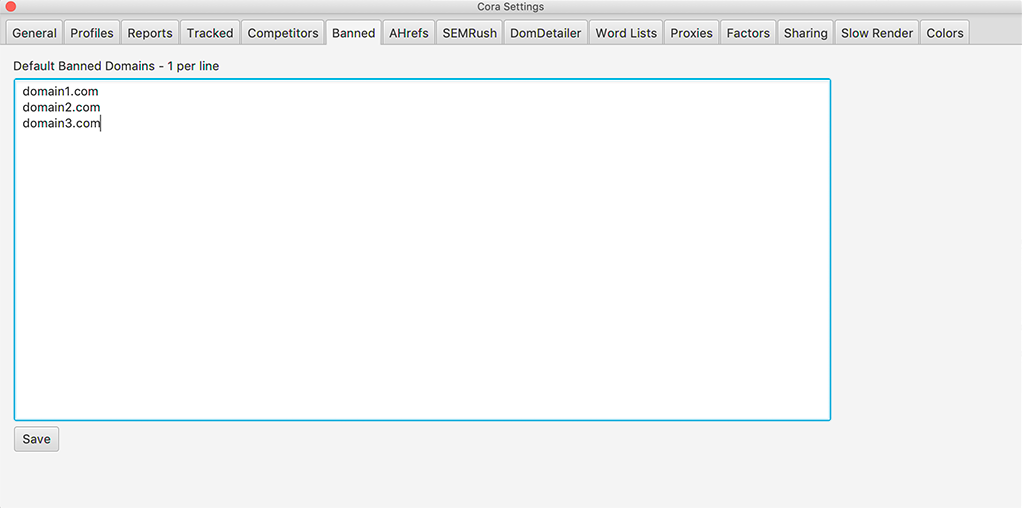Screen dimensions: 1022x508
Task: Switch to the General tab
Action: 35,33
